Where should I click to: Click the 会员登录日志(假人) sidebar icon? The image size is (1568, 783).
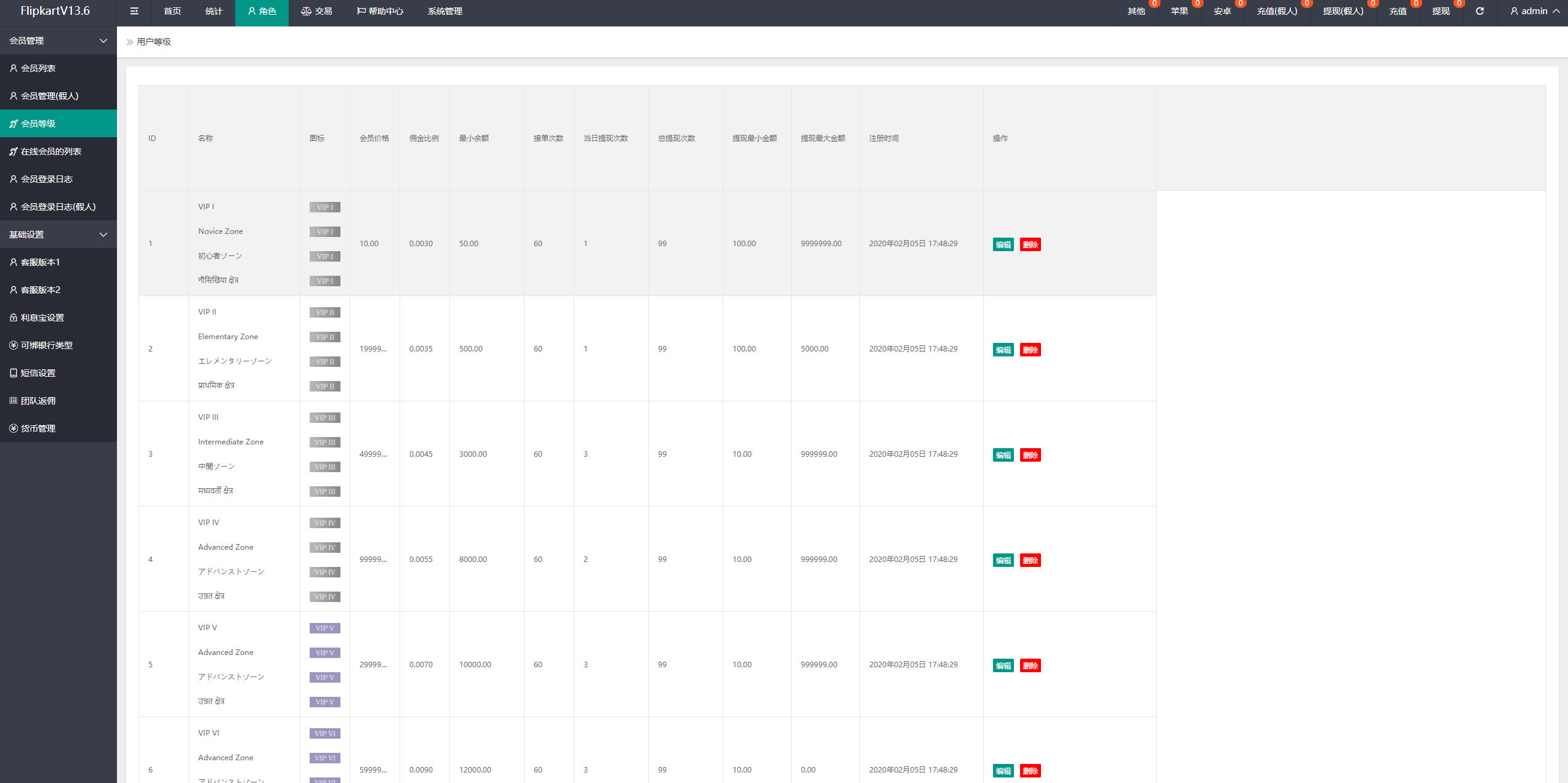click(14, 207)
